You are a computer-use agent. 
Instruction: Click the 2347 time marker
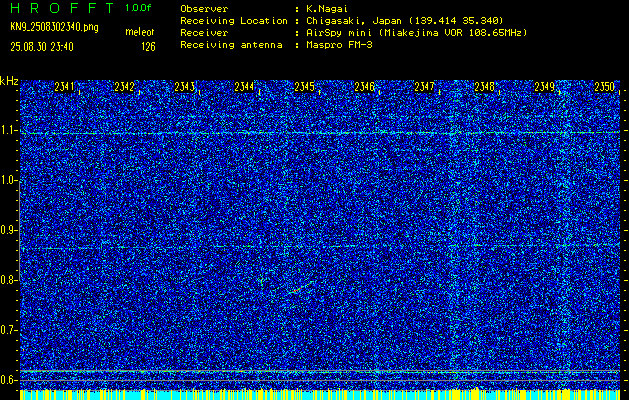[x=424, y=86]
